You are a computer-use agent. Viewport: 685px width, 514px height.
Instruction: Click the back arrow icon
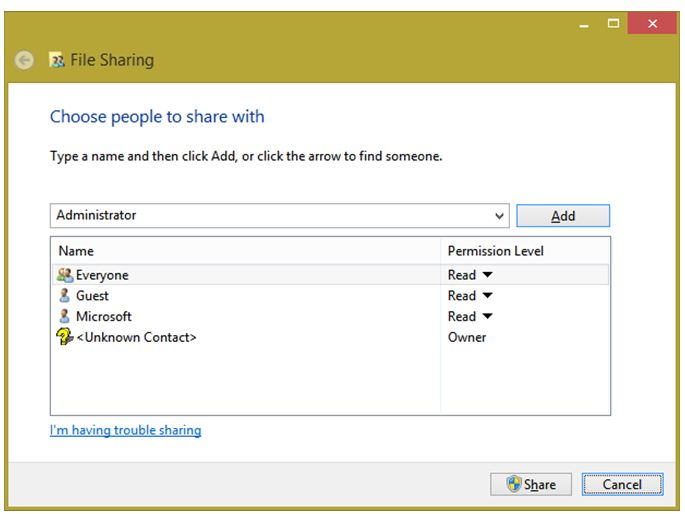click(x=24, y=60)
